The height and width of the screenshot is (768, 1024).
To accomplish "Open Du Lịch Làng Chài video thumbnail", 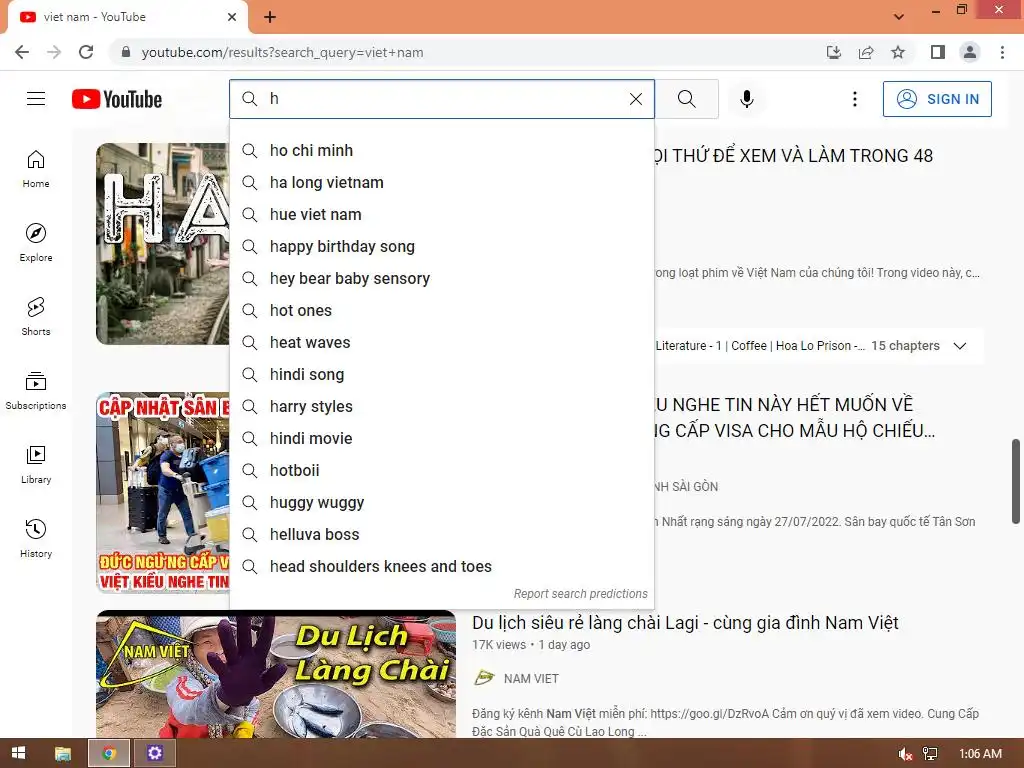I will 276,674.
